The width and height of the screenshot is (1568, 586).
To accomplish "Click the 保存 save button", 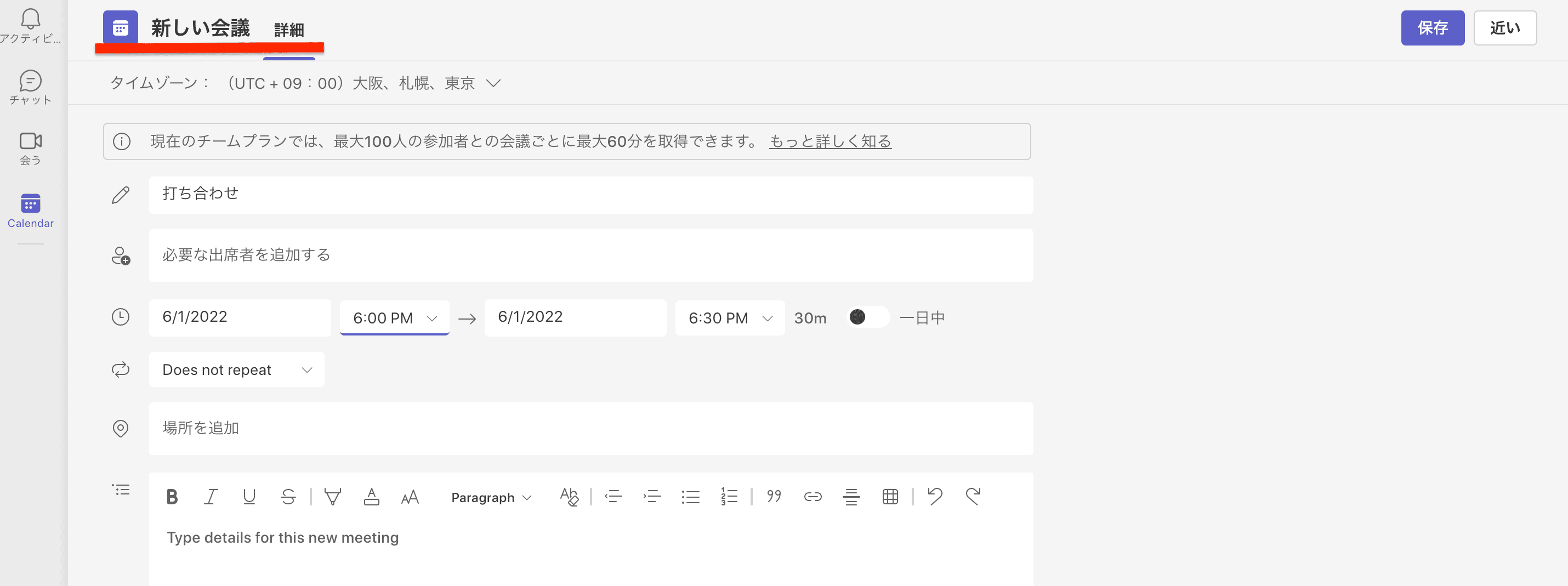I will (x=1432, y=28).
